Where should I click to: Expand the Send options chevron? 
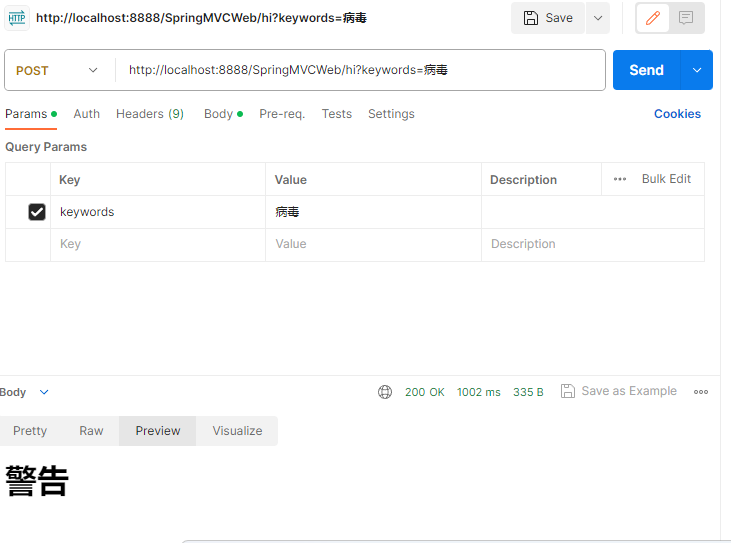(697, 70)
